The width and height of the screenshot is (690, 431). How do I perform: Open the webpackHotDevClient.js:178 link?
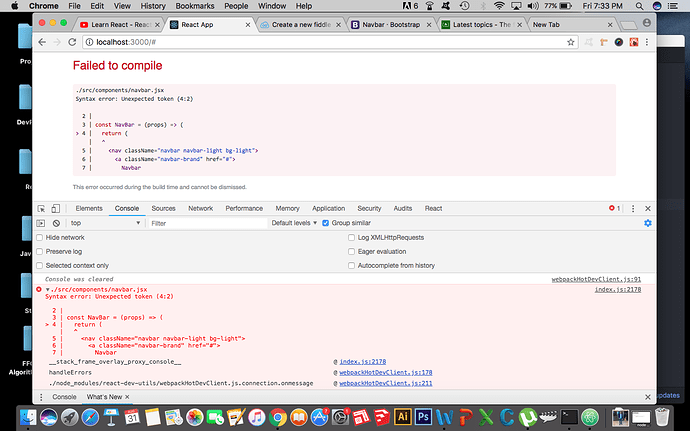[x=385, y=372]
